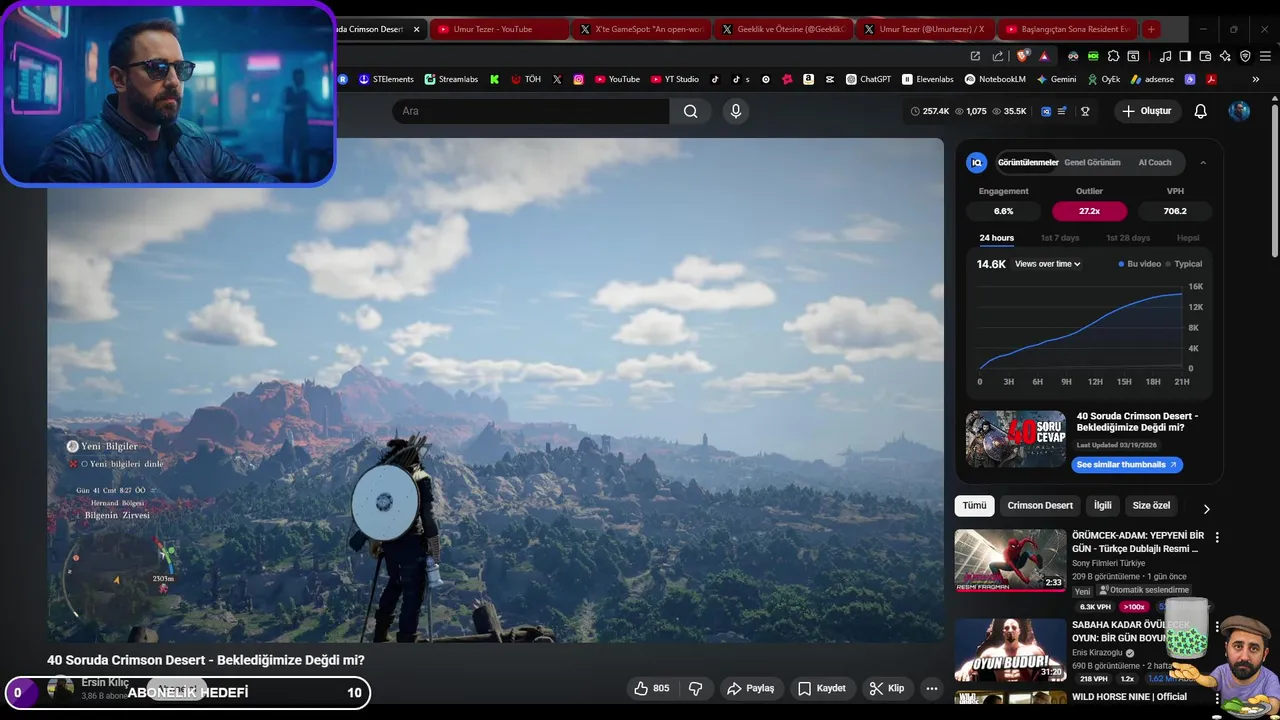The width and height of the screenshot is (1280, 720).
Task: Open the account avatar menu
Action: (x=1239, y=111)
